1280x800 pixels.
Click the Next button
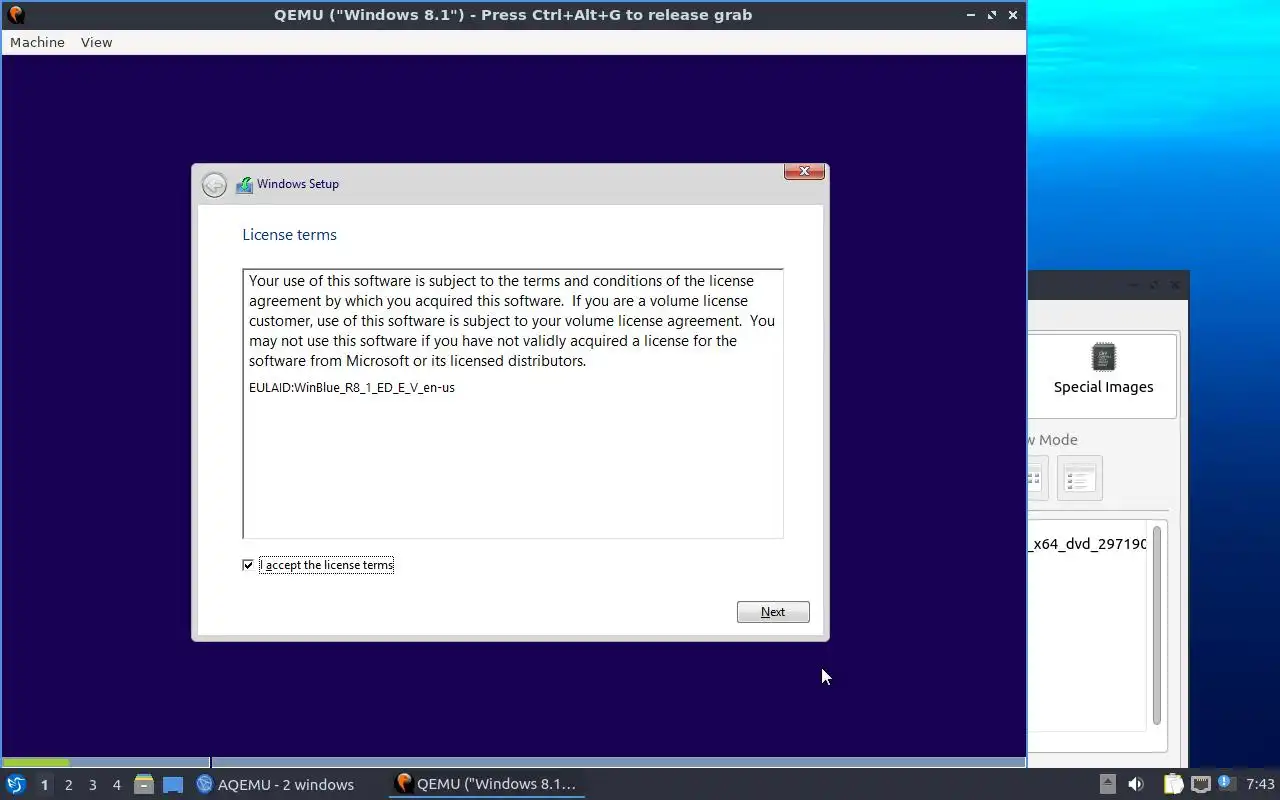click(773, 612)
